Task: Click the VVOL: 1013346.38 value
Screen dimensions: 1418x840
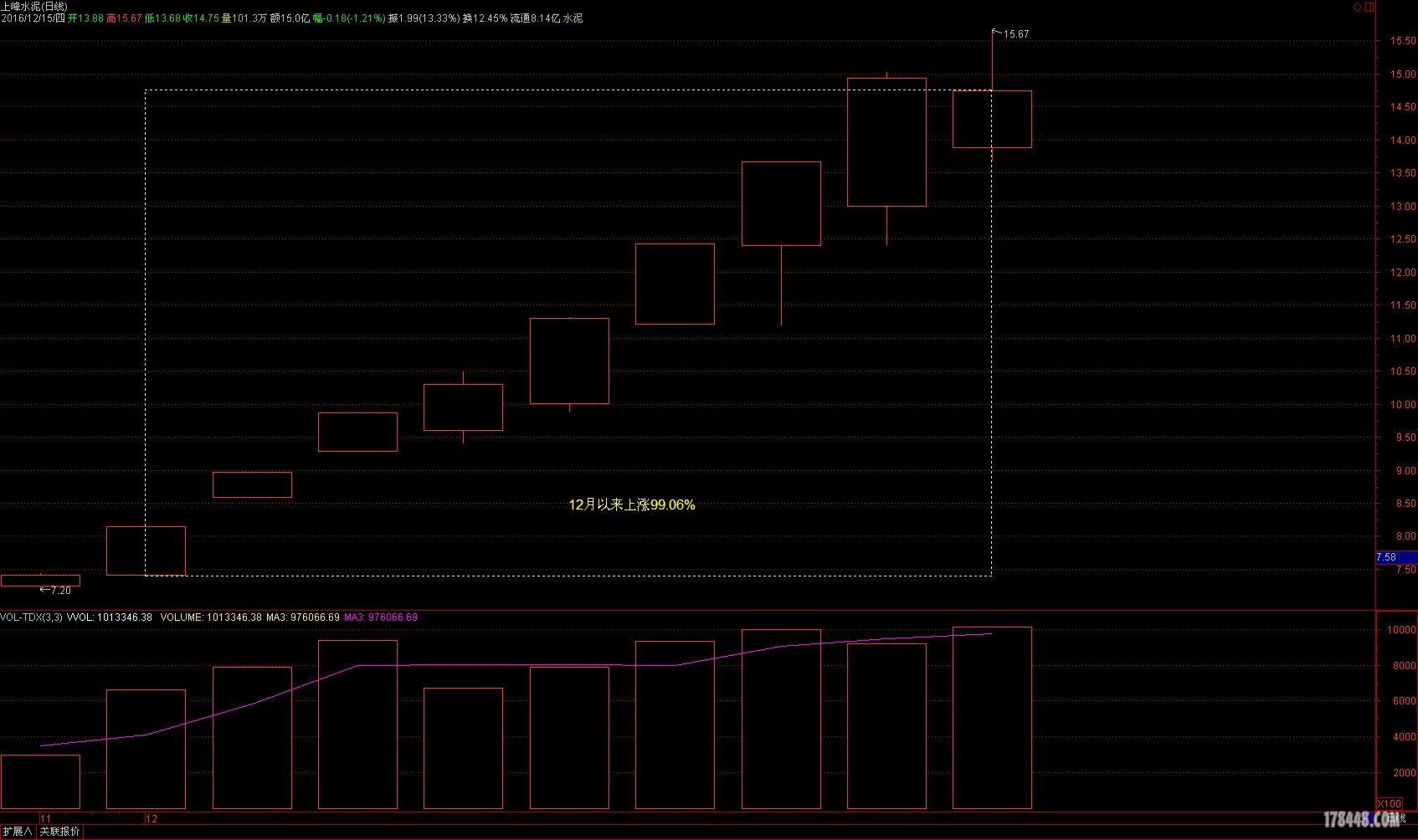Action: tap(110, 617)
